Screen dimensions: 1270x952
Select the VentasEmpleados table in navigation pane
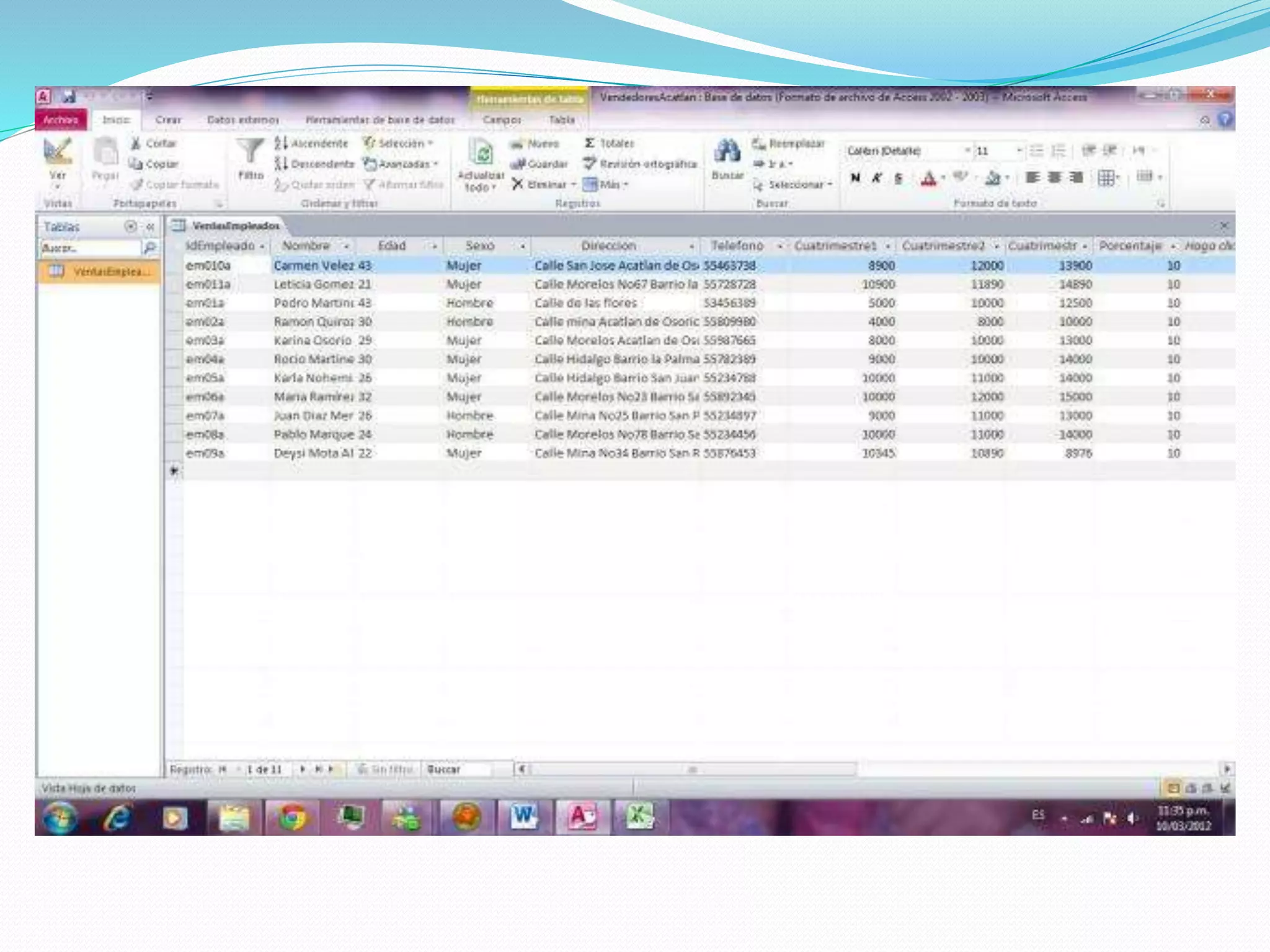point(101,271)
